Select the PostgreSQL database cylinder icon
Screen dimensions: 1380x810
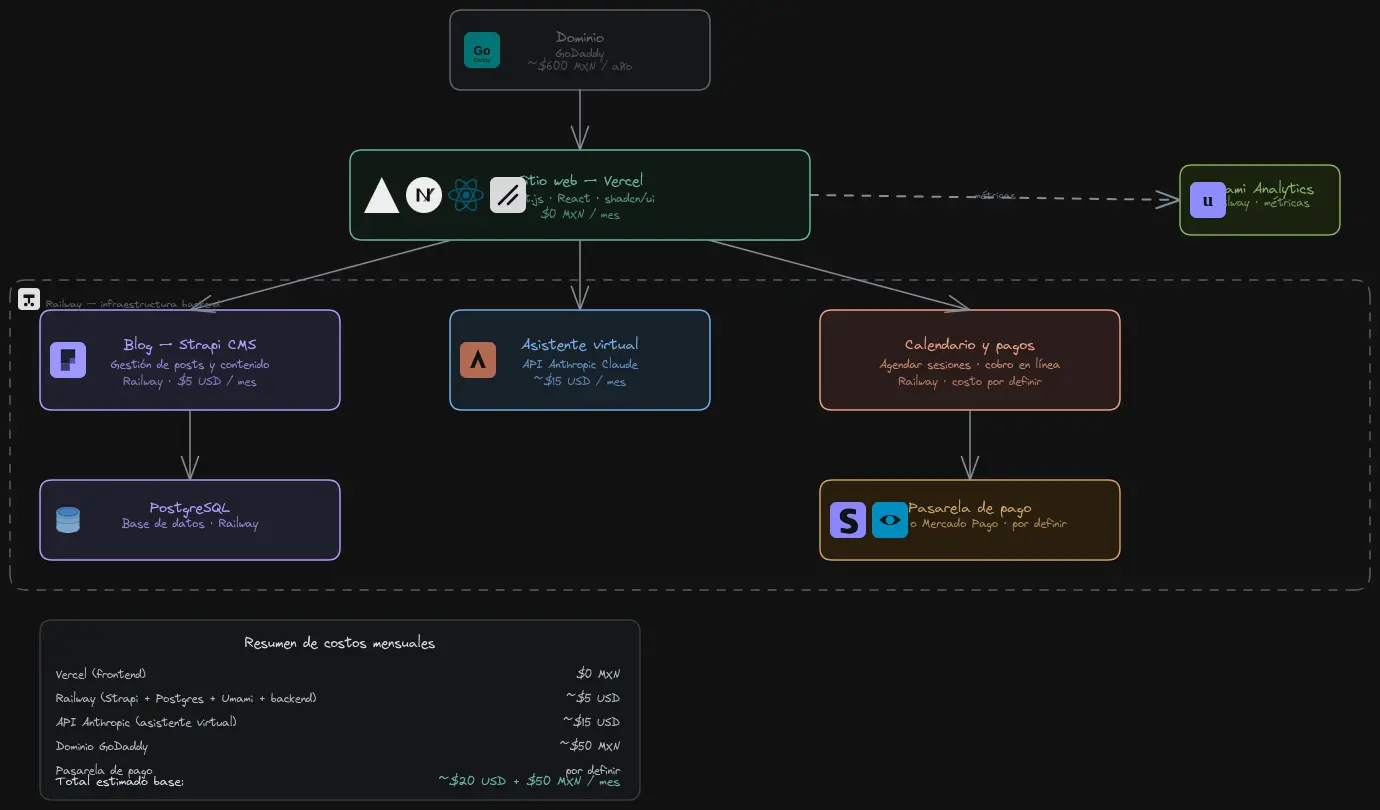[x=68, y=520]
